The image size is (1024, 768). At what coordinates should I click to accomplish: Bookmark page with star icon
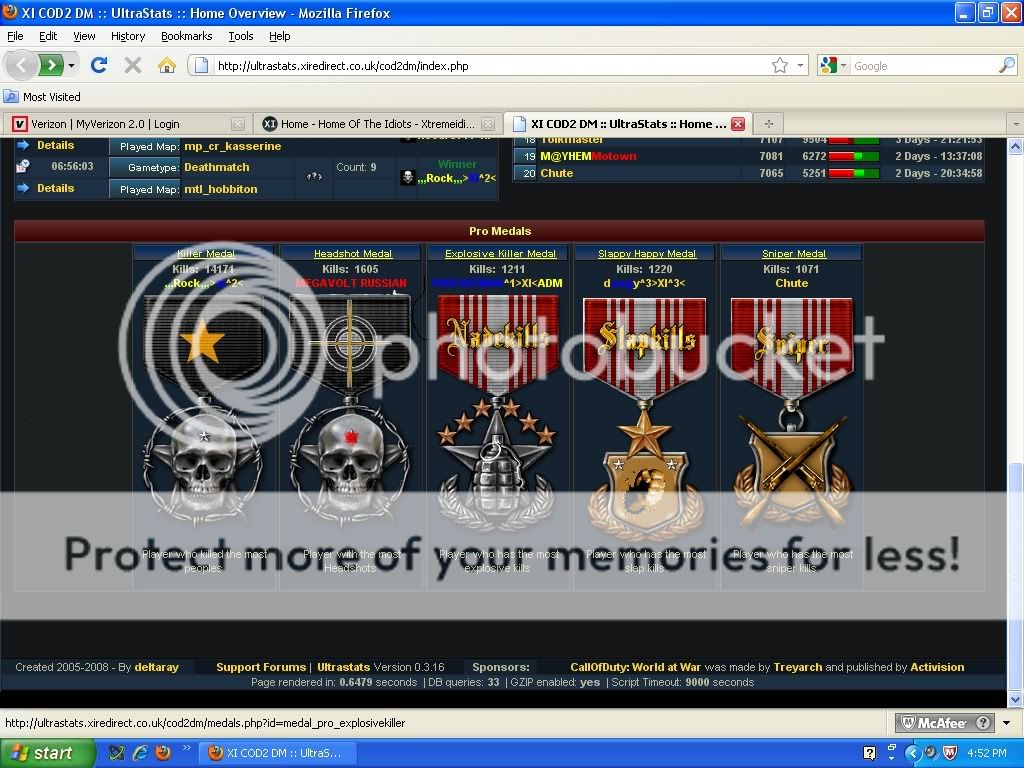click(x=779, y=65)
